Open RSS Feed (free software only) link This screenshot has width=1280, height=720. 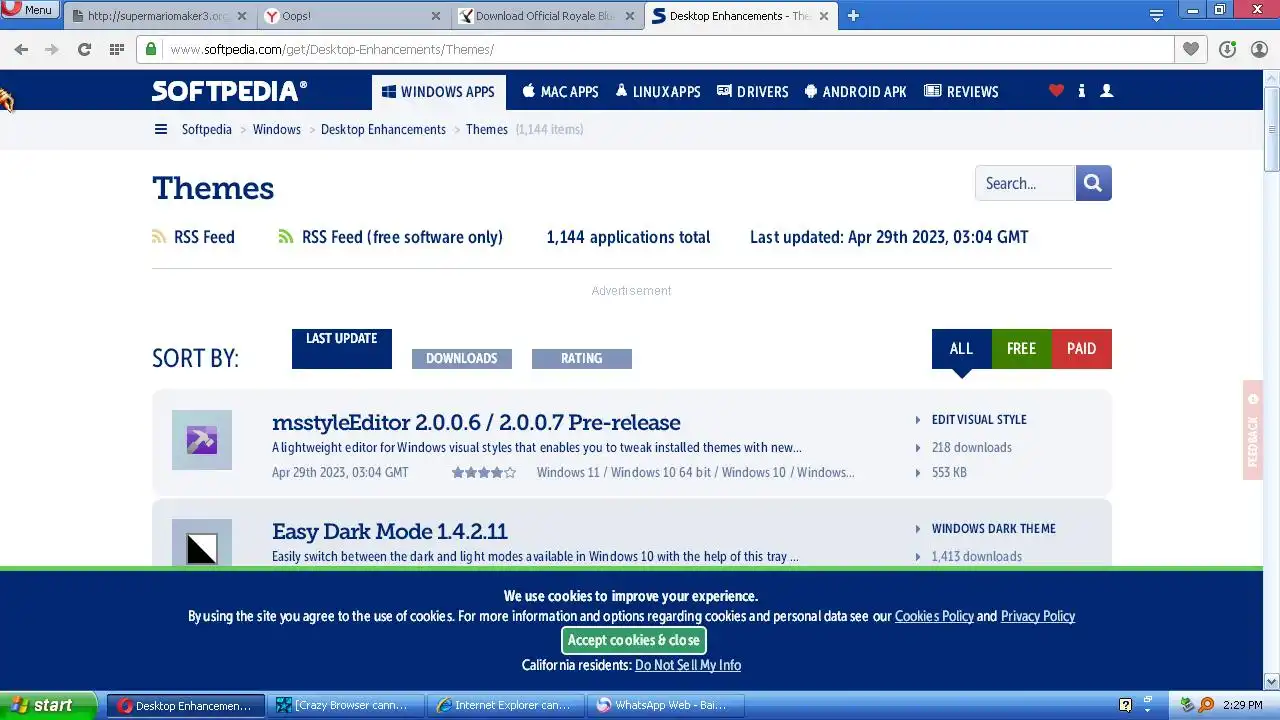(x=402, y=237)
